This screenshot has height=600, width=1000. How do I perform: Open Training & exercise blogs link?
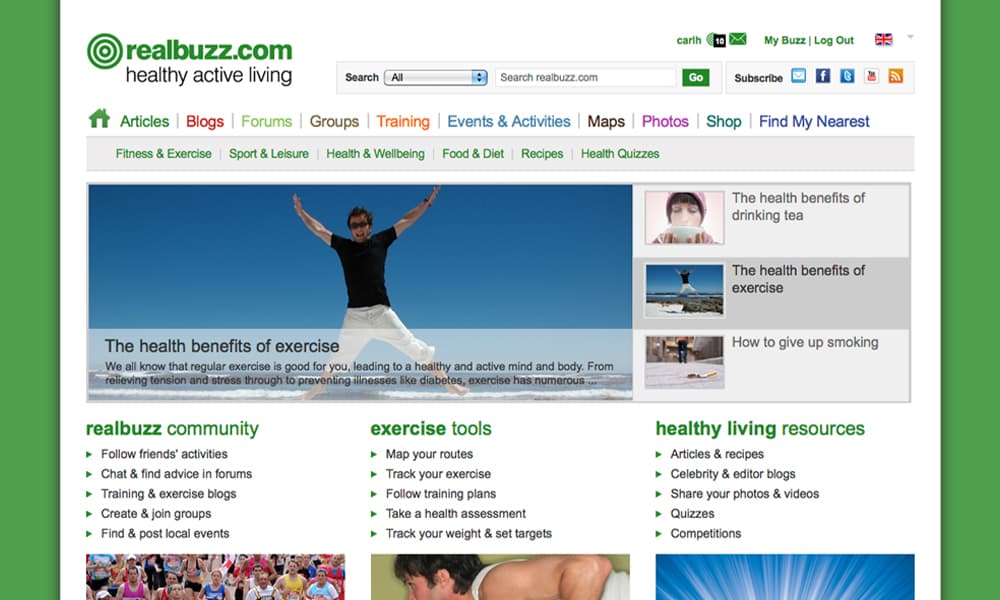tap(168, 494)
